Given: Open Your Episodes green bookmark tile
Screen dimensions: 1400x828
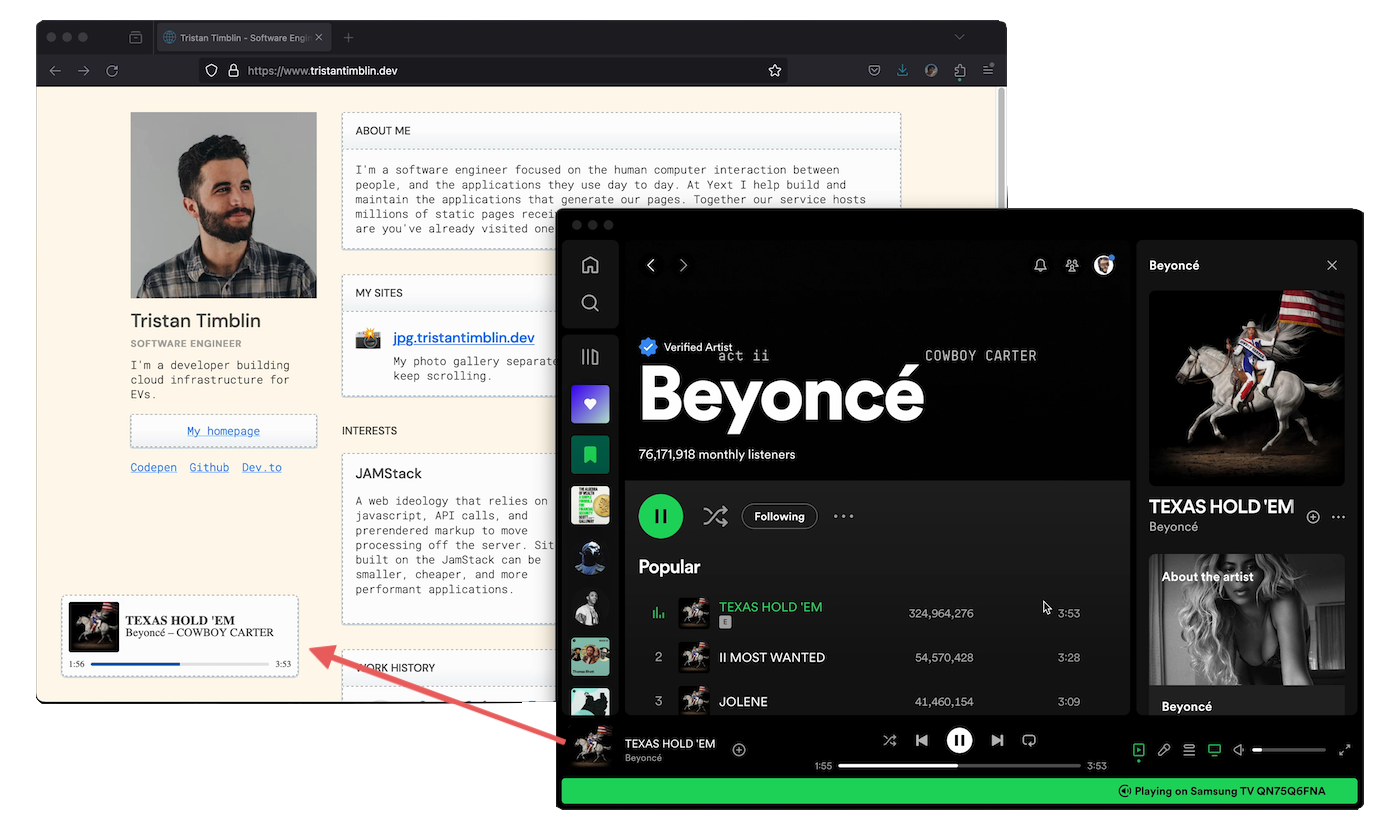Looking at the screenshot, I should pyautogui.click(x=590, y=455).
